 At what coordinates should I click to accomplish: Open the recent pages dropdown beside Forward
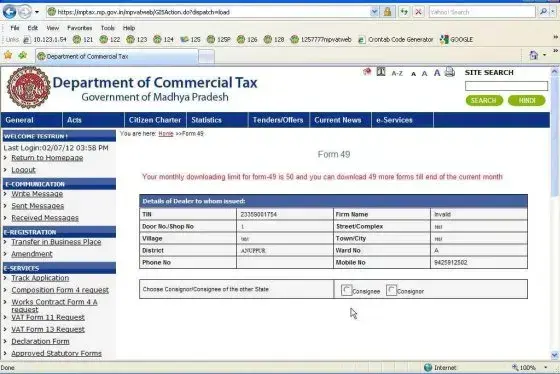pyautogui.click(x=37, y=12)
